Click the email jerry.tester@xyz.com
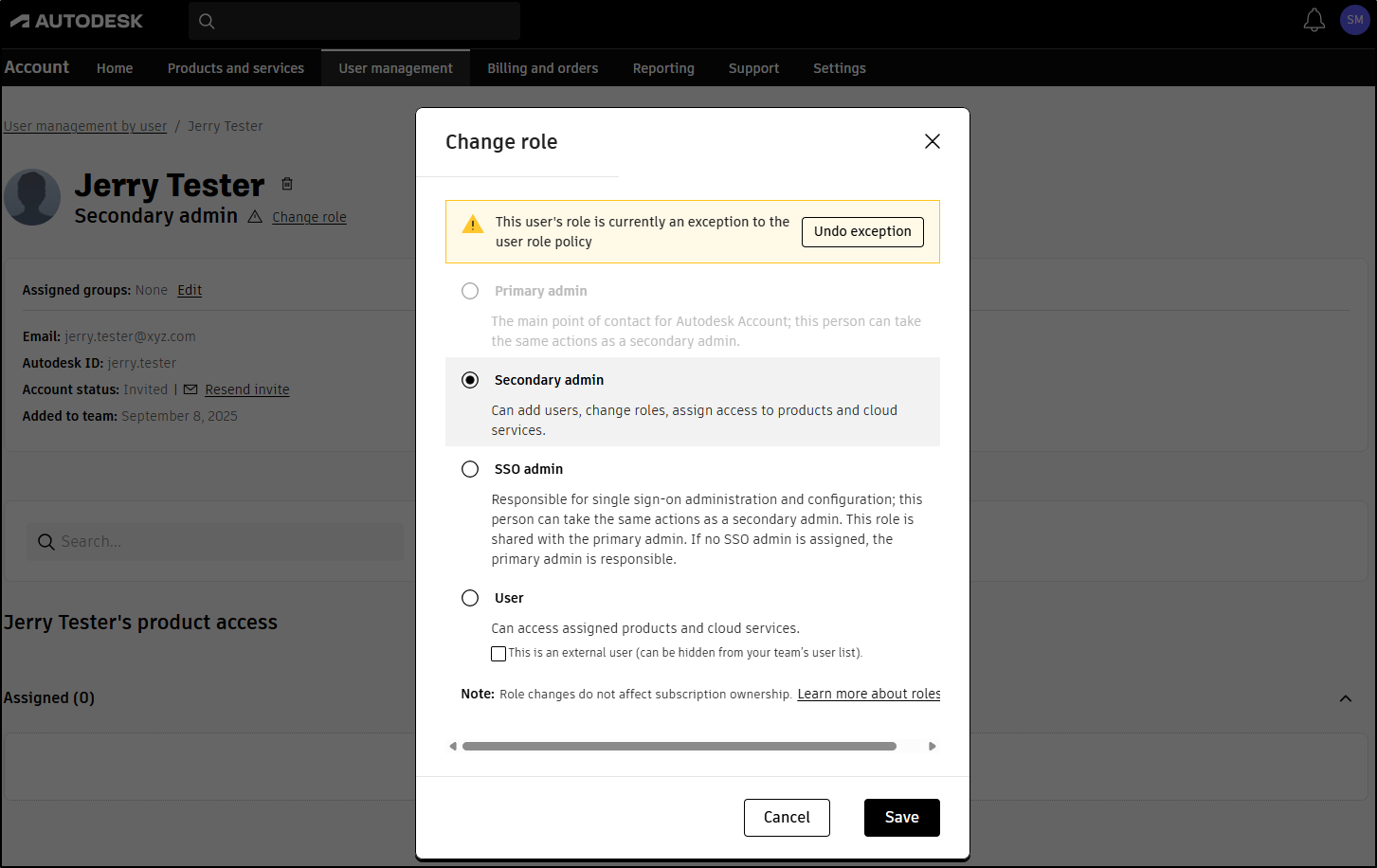The image size is (1377, 868). (130, 336)
